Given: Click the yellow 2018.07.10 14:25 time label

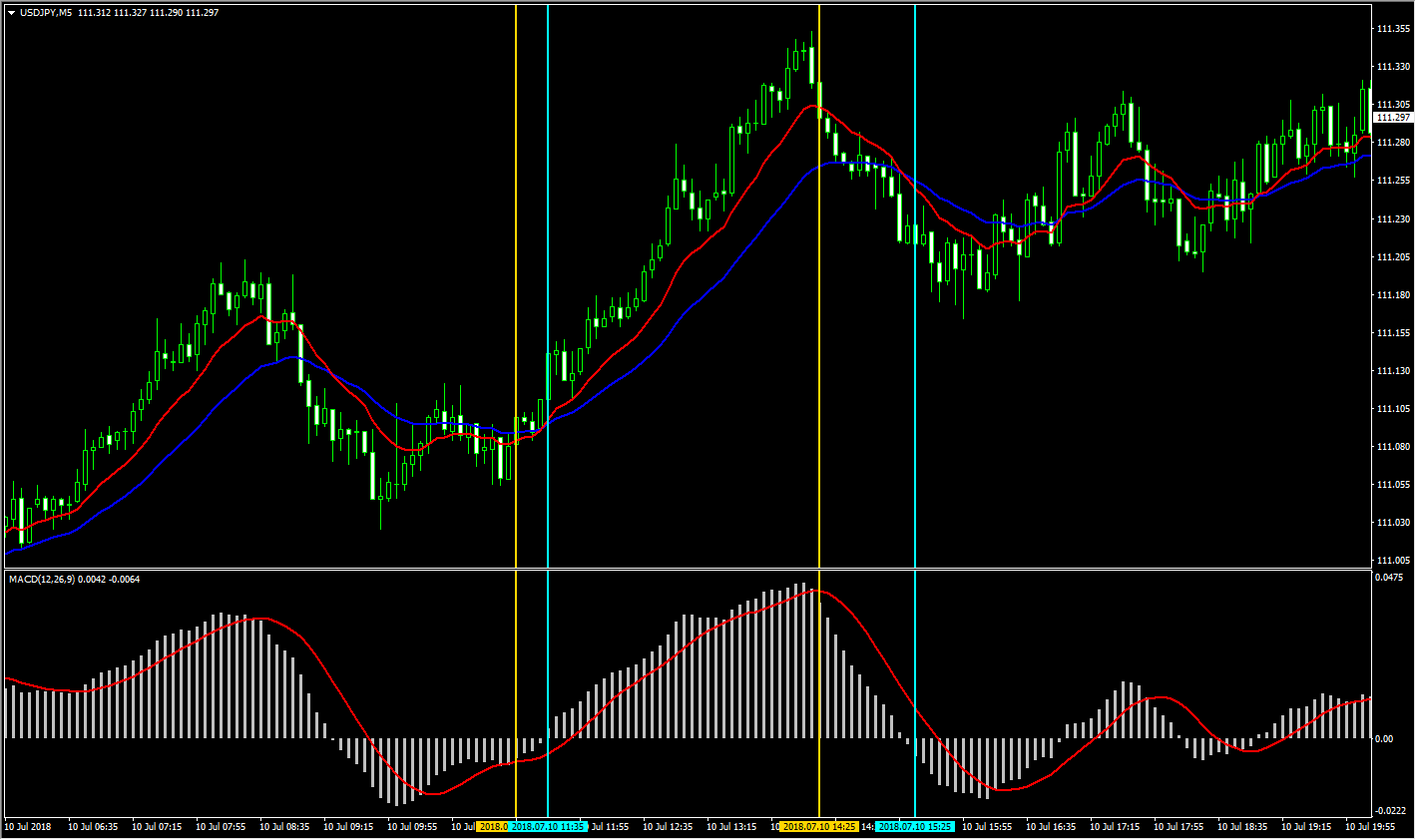Looking at the screenshot, I should pyautogui.click(x=819, y=827).
